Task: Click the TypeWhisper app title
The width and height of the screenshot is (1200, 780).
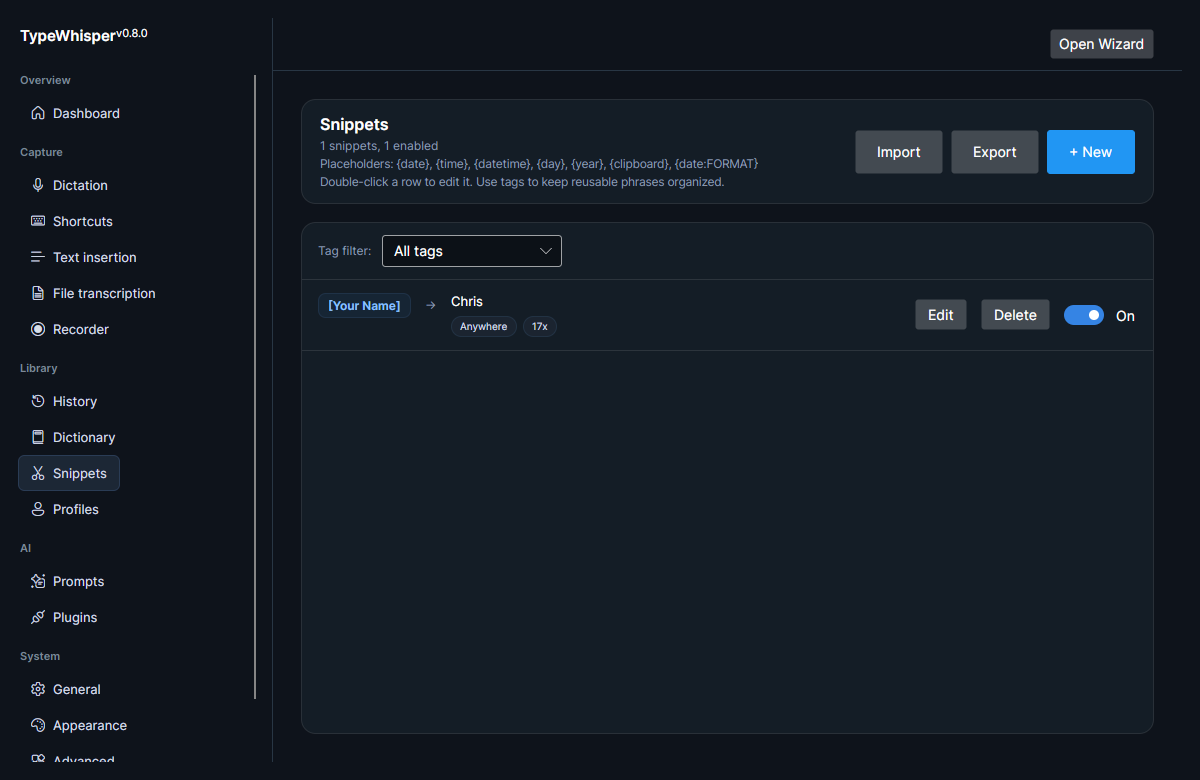Action: [x=67, y=36]
